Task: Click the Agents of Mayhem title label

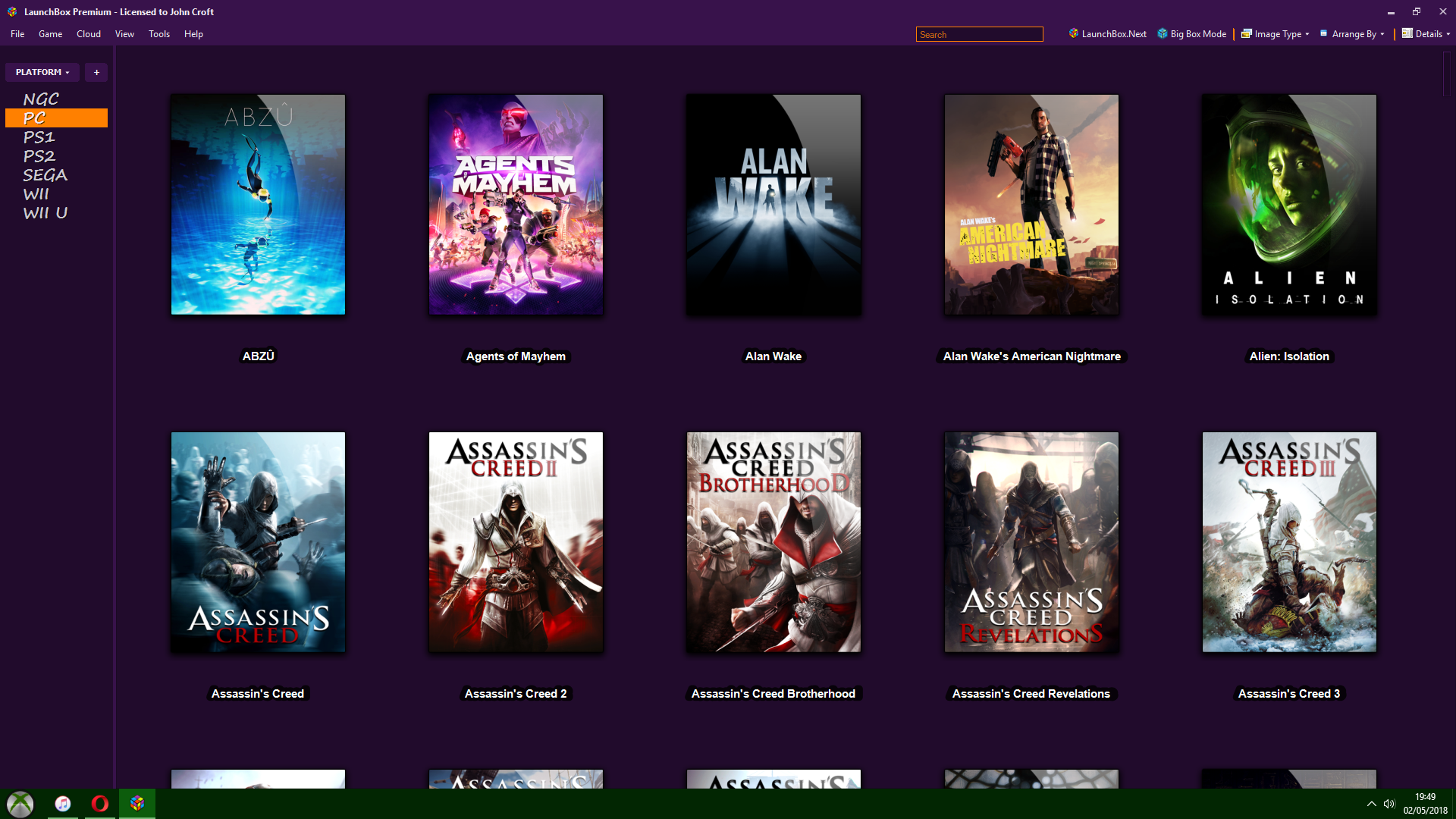Action: (516, 356)
